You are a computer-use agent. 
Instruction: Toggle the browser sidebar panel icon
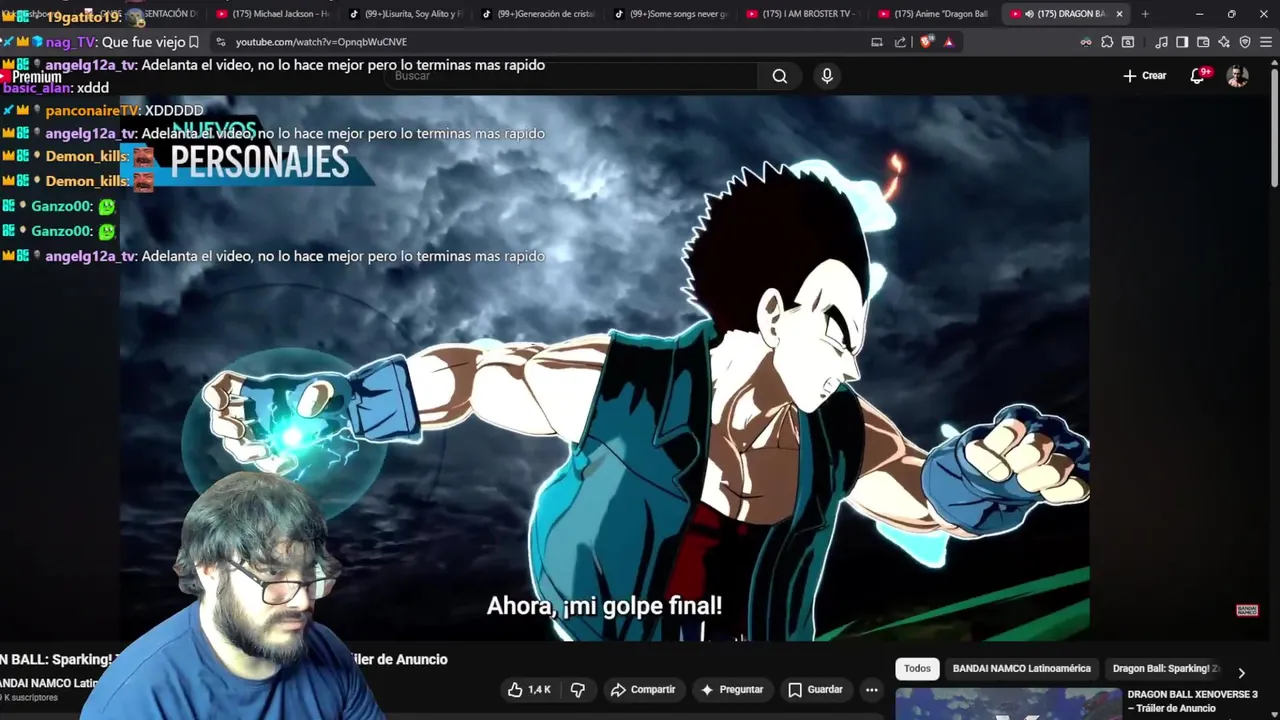click(x=1182, y=42)
